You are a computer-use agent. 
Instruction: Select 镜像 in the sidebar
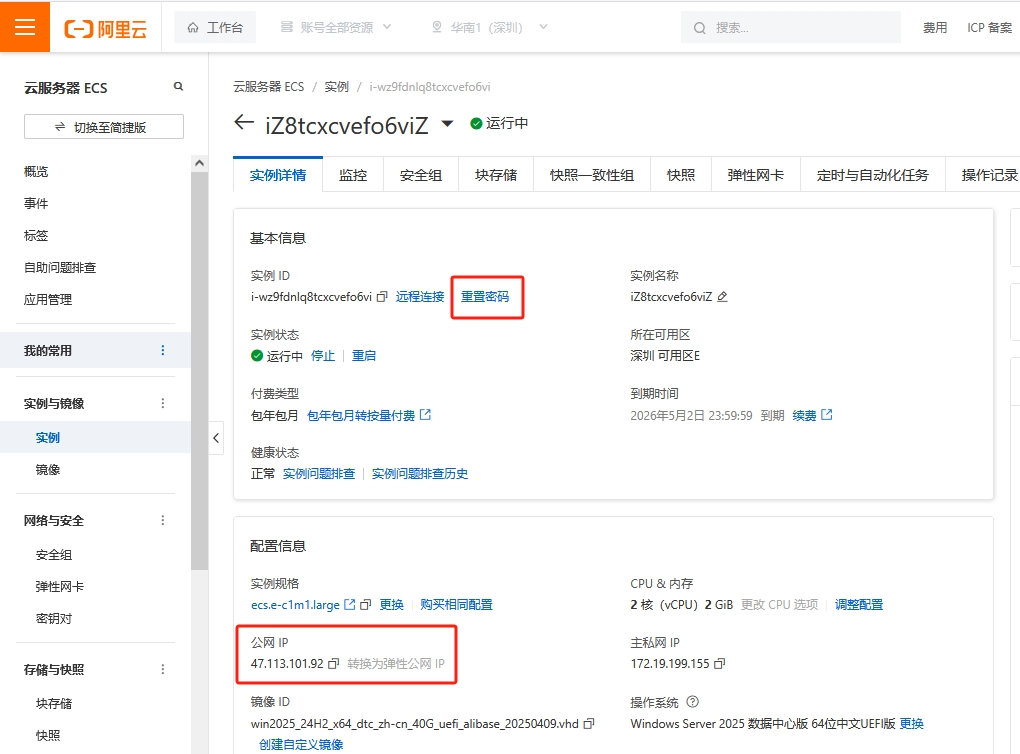click(47, 470)
